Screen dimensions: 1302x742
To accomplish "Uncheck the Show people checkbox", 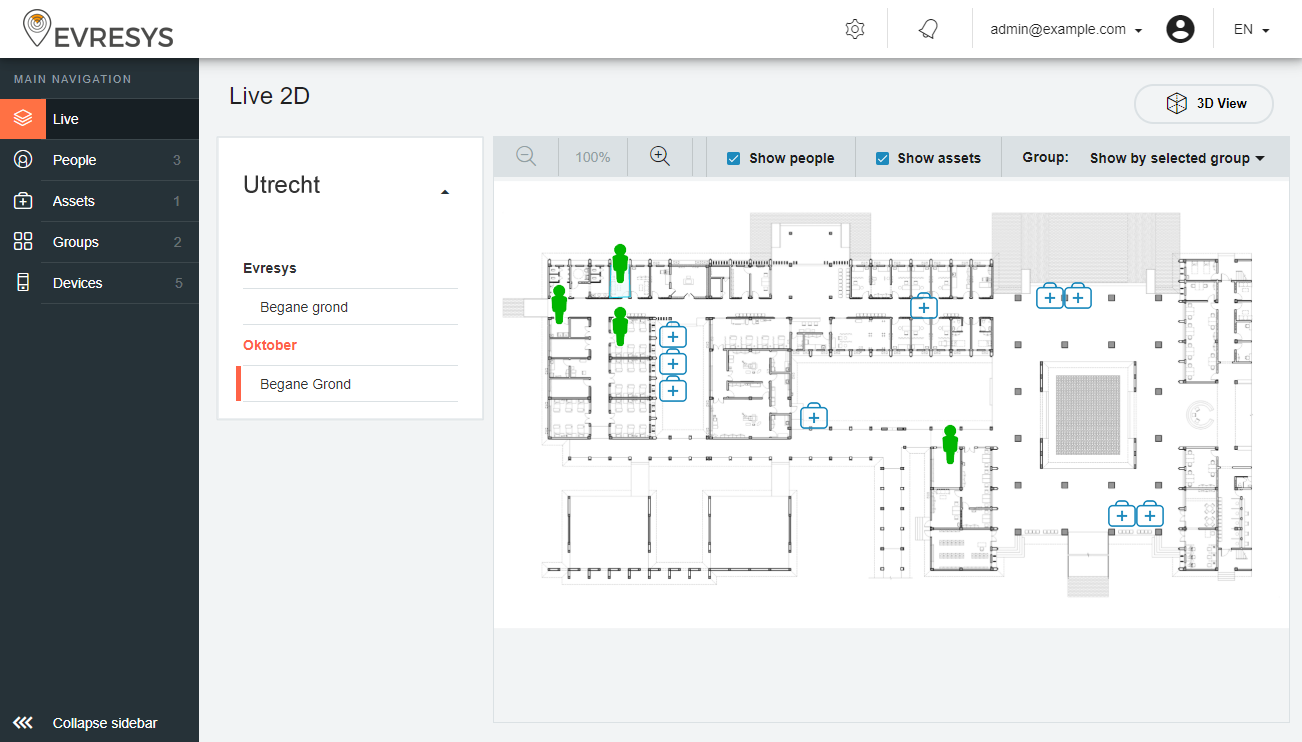I will [734, 158].
